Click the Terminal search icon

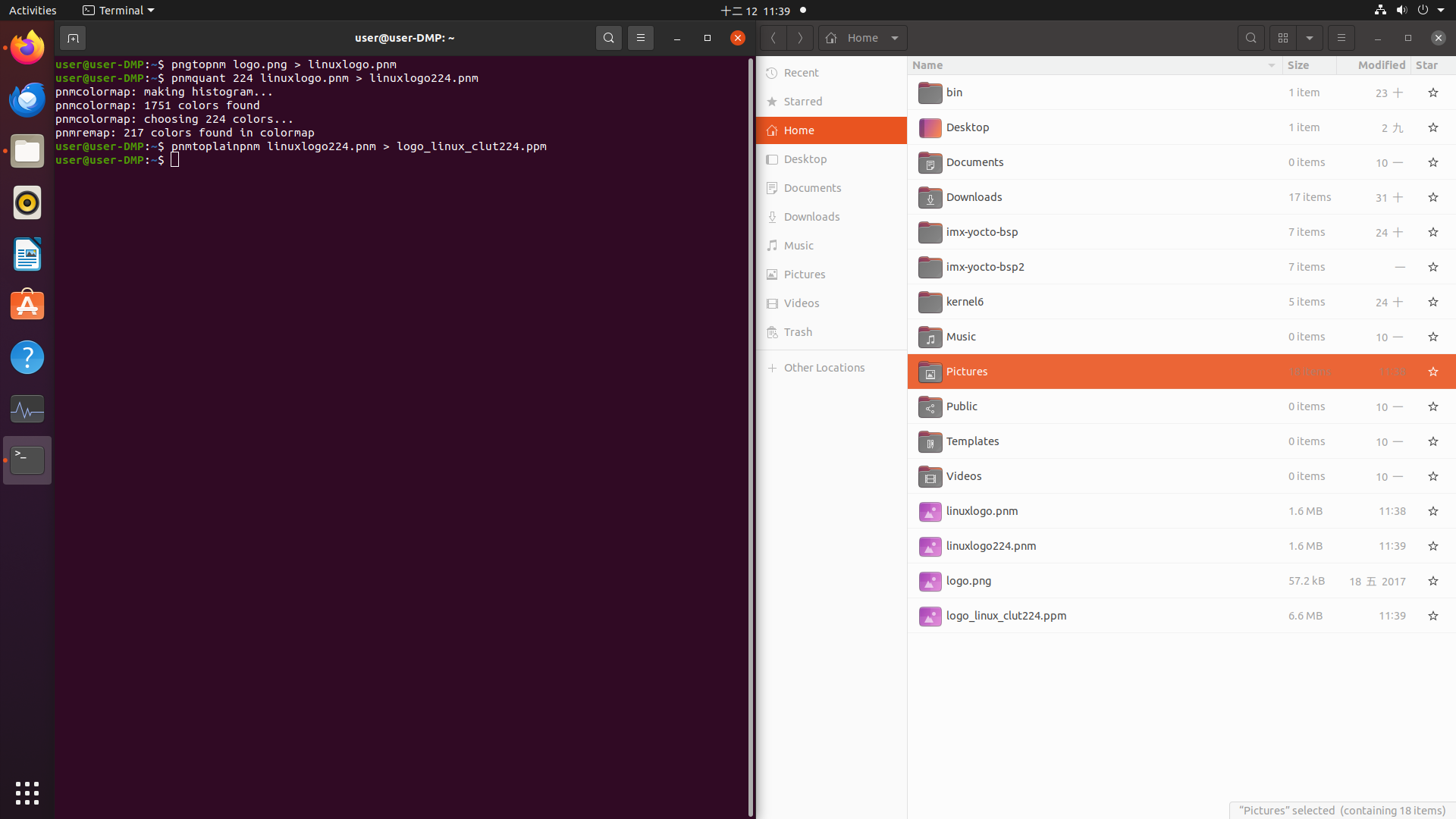coord(608,38)
